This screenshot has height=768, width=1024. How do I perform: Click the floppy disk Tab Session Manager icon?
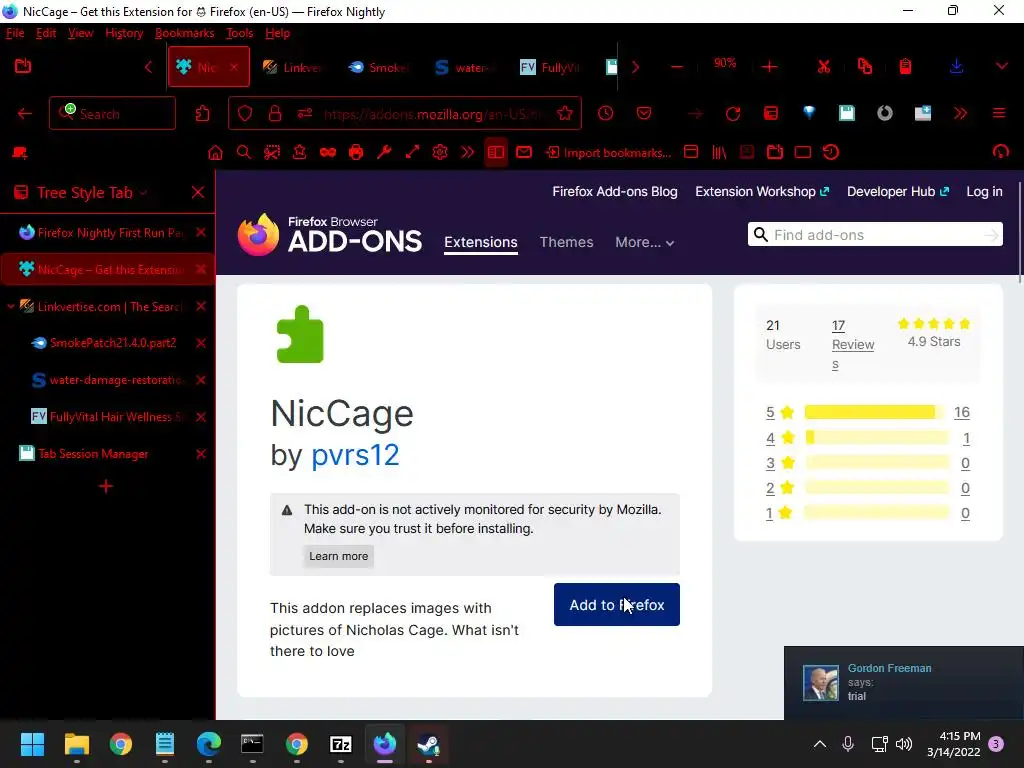[846, 114]
